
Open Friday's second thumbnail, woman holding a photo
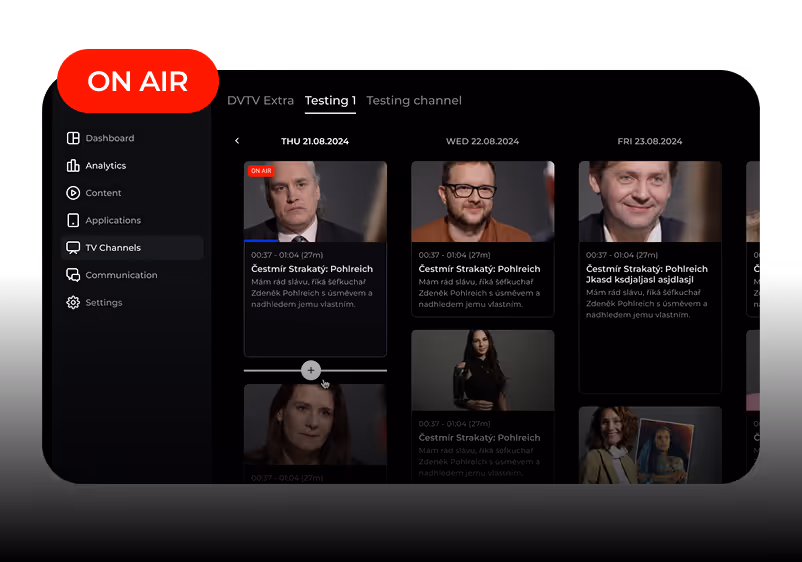650,445
